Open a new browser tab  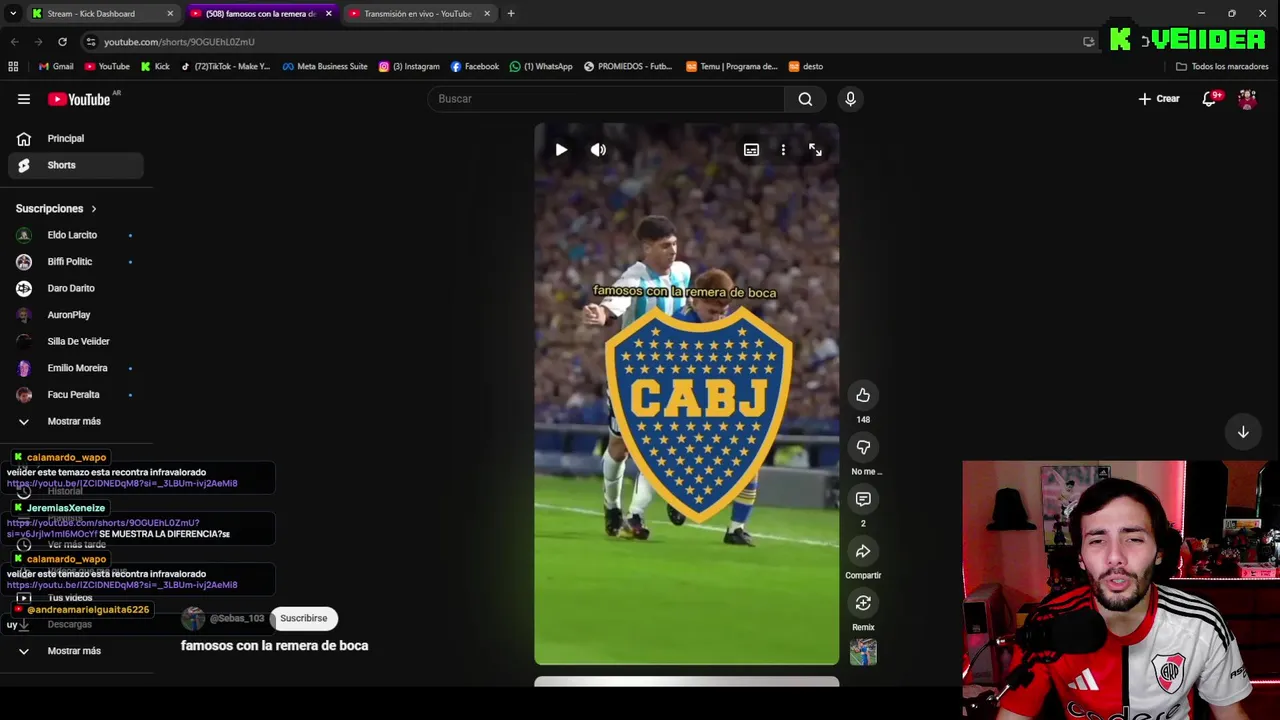point(511,14)
